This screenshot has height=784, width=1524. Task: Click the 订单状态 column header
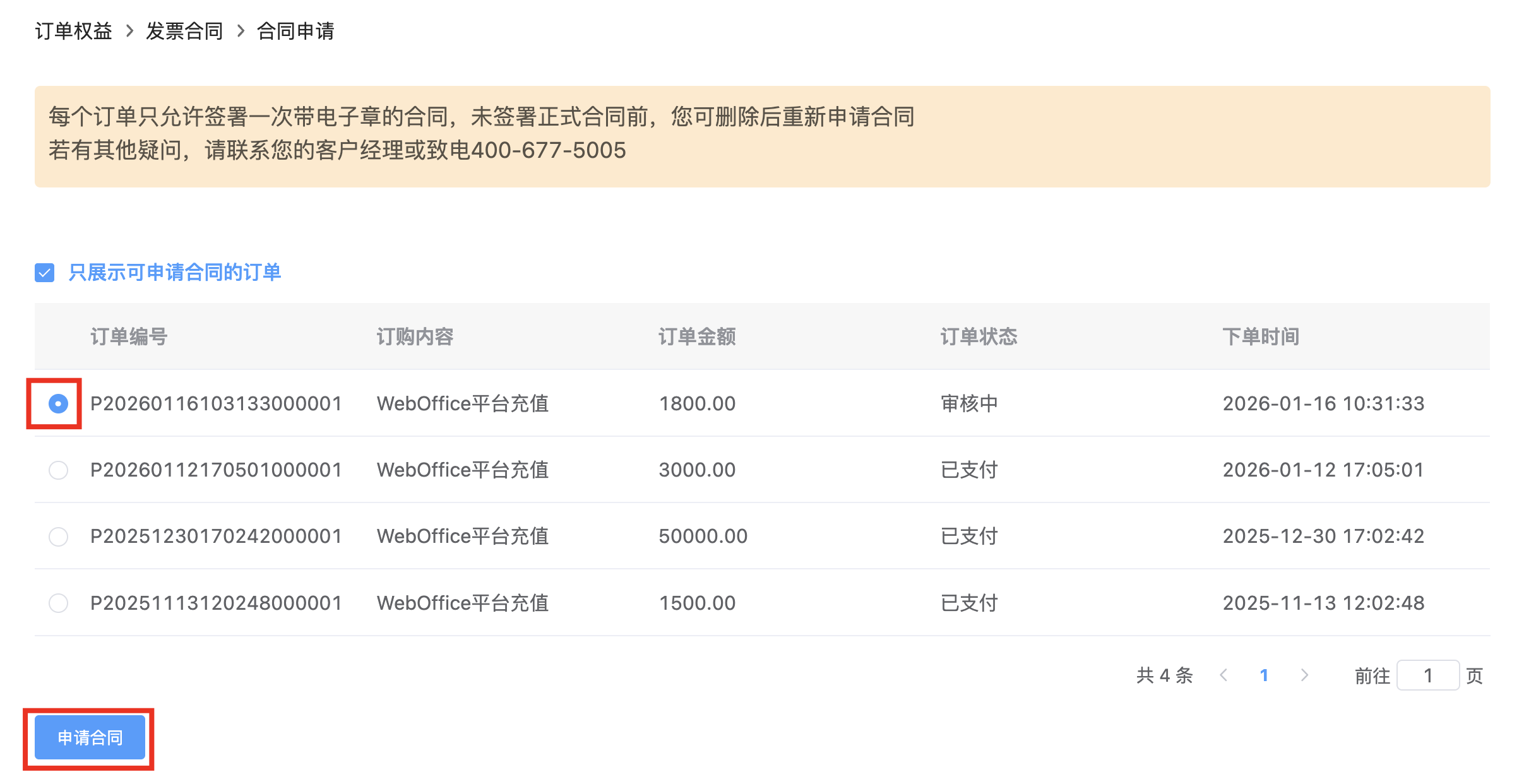[x=979, y=336]
